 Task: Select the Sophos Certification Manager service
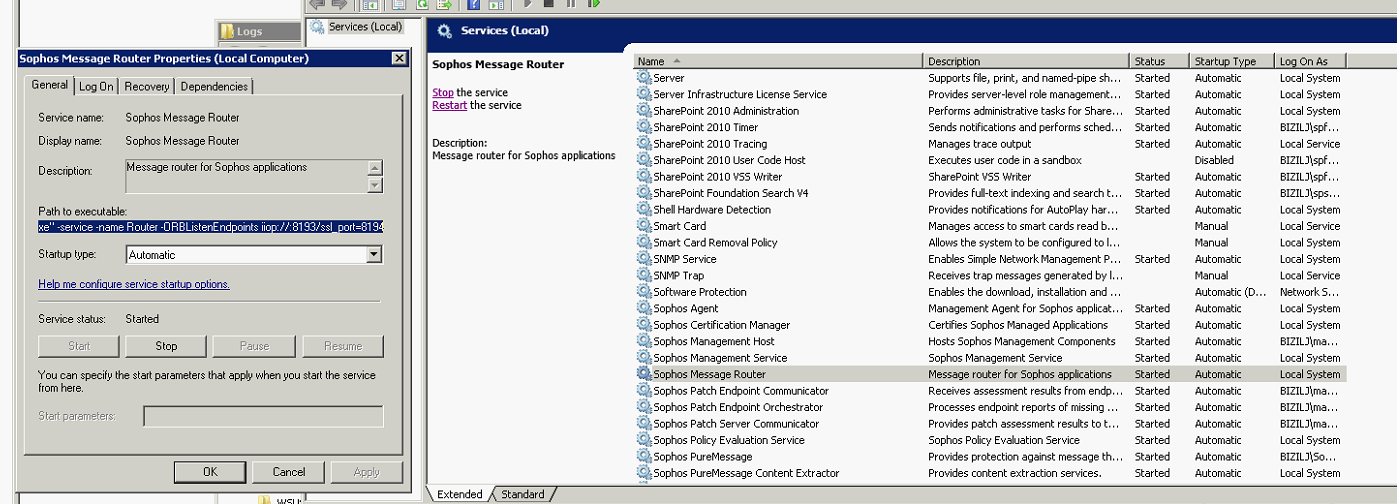(991, 325)
